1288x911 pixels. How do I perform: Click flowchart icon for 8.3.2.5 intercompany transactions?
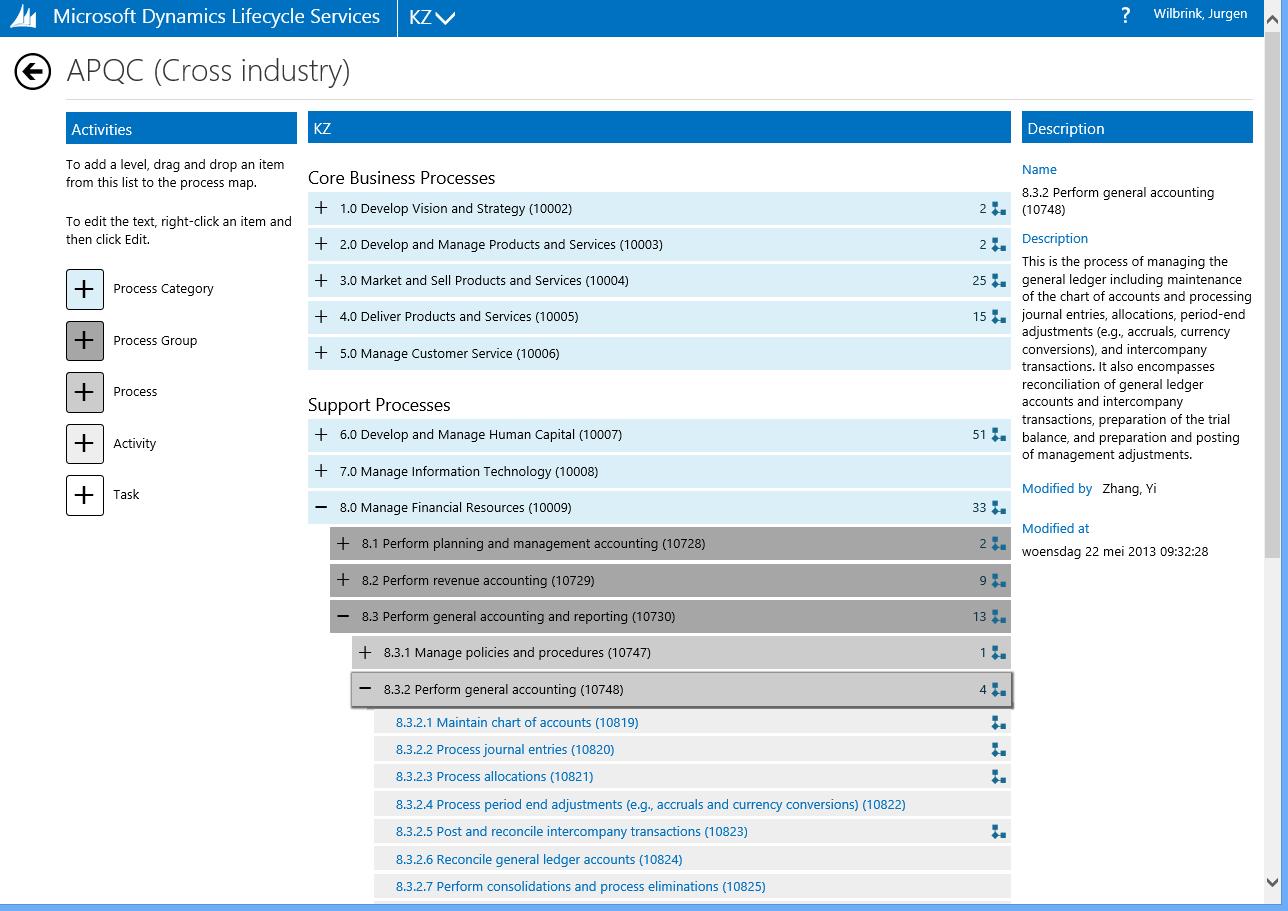(998, 831)
